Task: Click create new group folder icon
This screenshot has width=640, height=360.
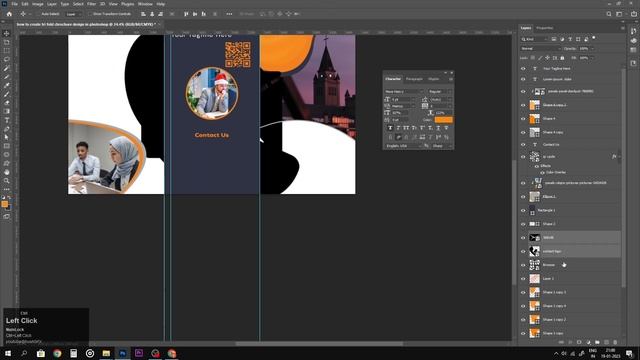Action: [x=597, y=342]
